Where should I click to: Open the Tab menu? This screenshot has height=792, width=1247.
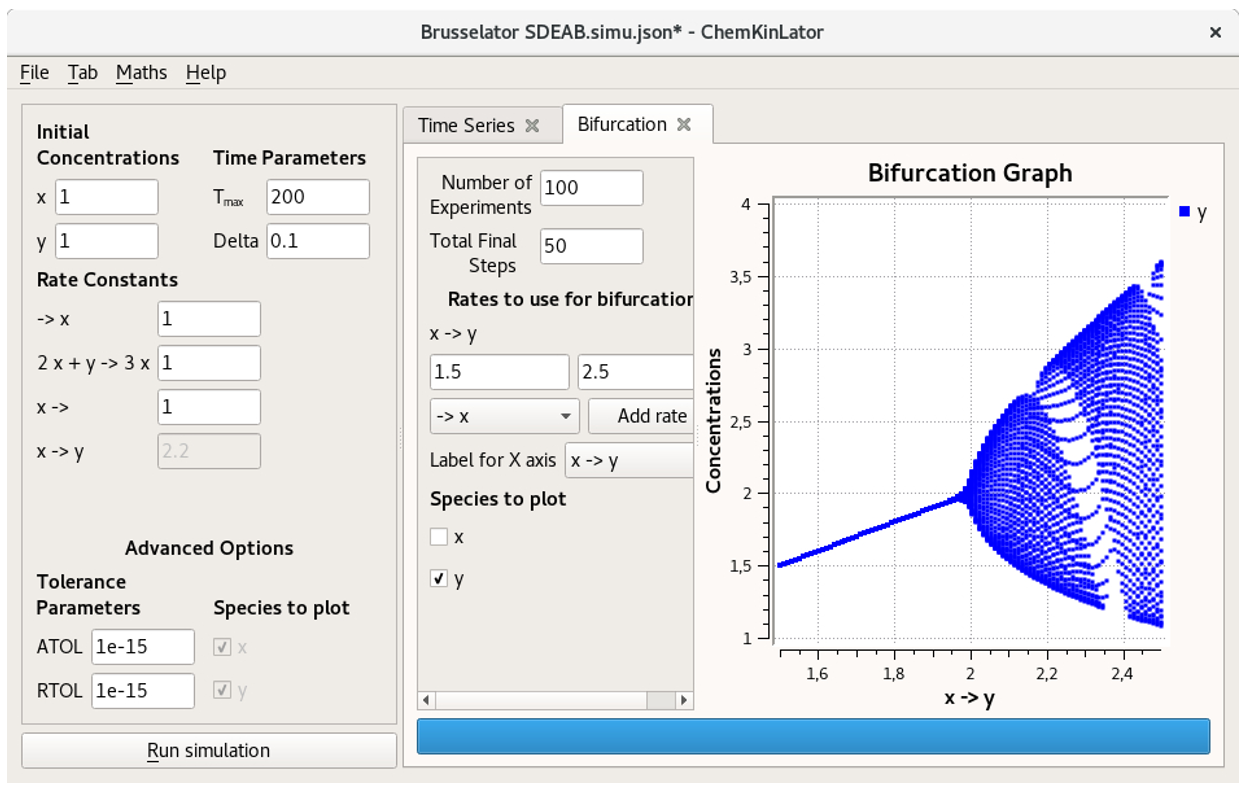(83, 72)
